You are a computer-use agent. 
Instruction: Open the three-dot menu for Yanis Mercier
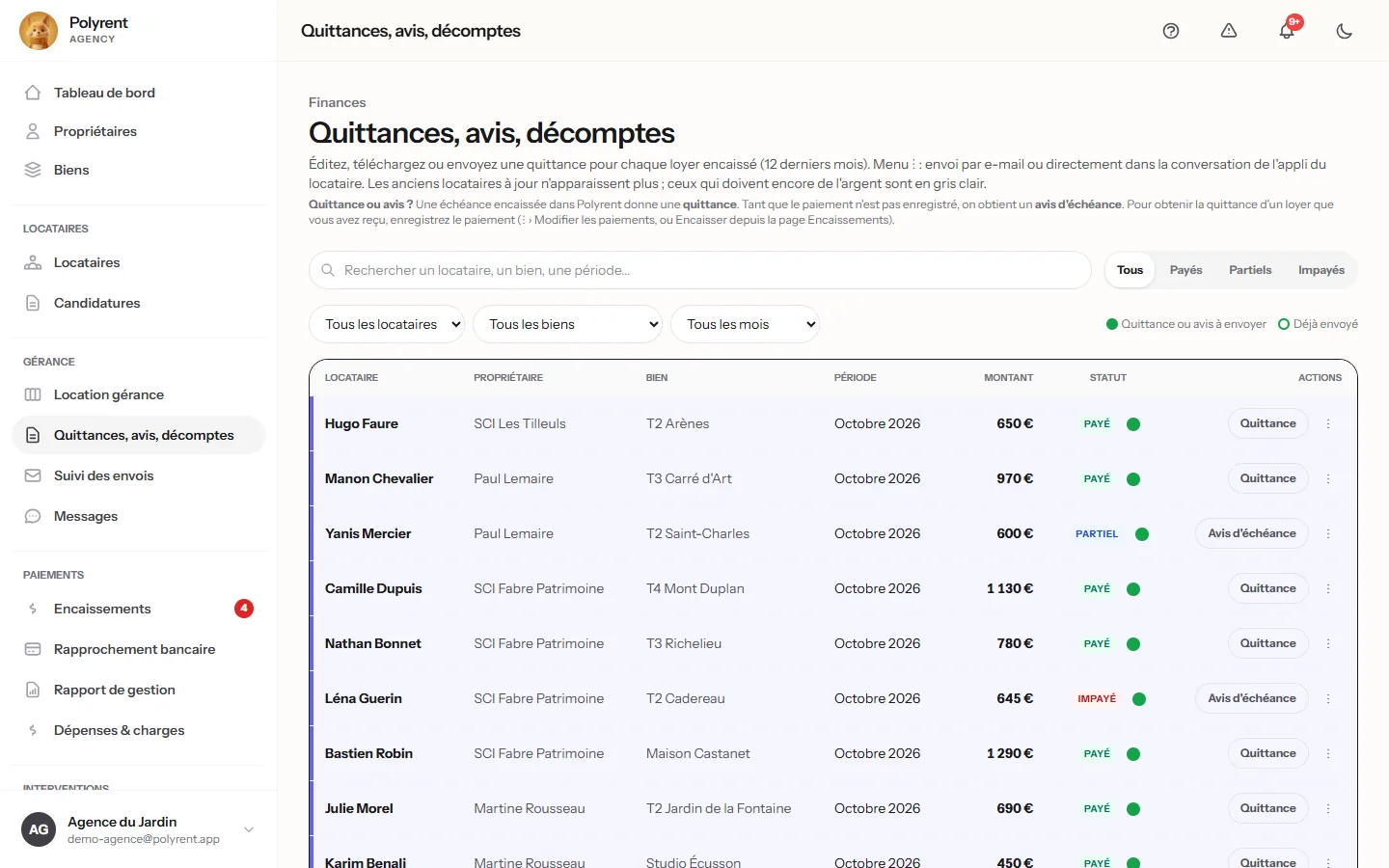click(1328, 533)
